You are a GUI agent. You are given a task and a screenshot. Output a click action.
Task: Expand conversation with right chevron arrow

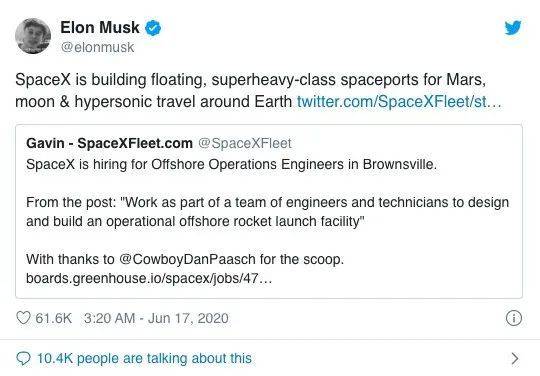pos(515,358)
